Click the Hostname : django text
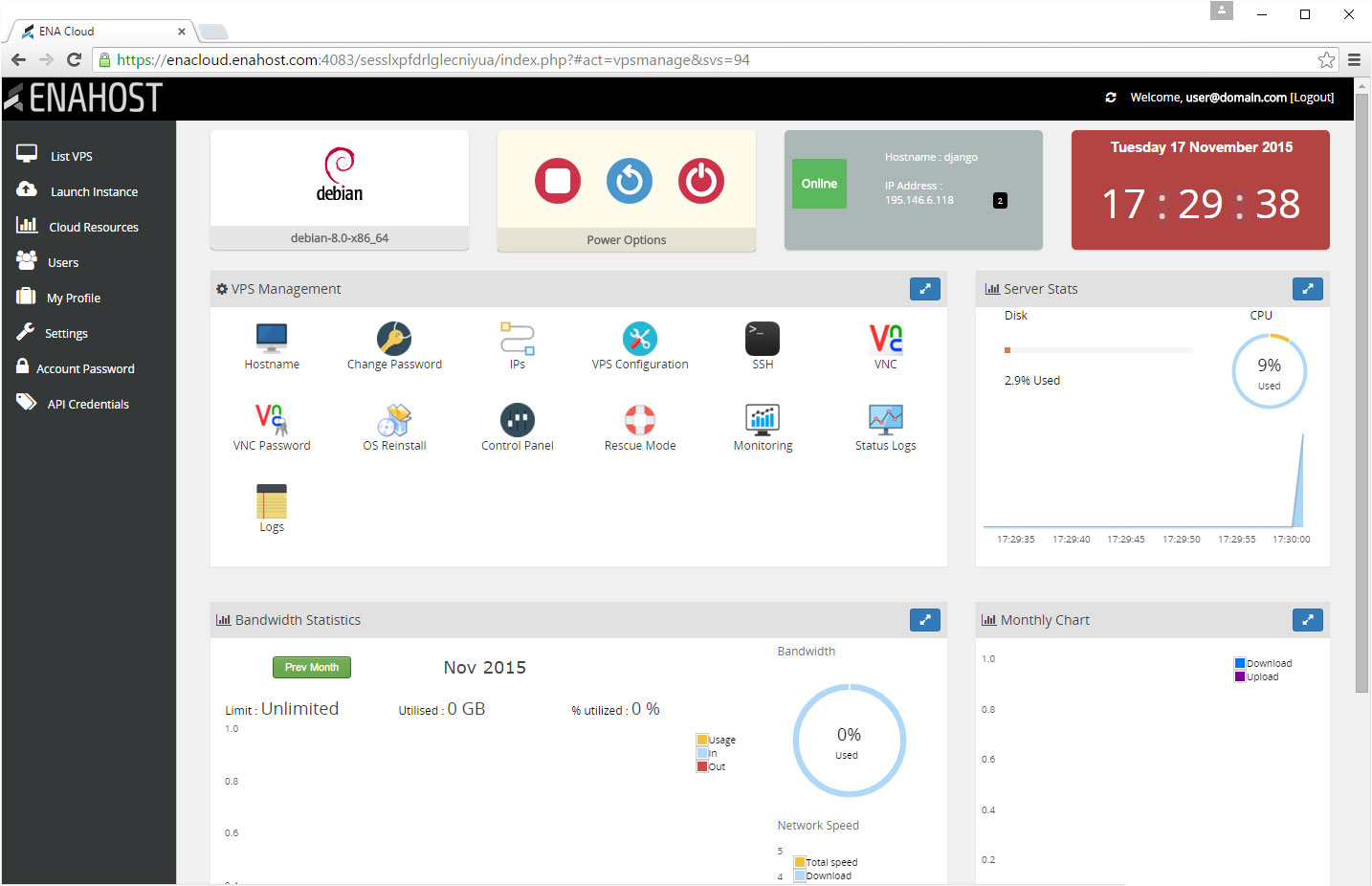 point(931,157)
